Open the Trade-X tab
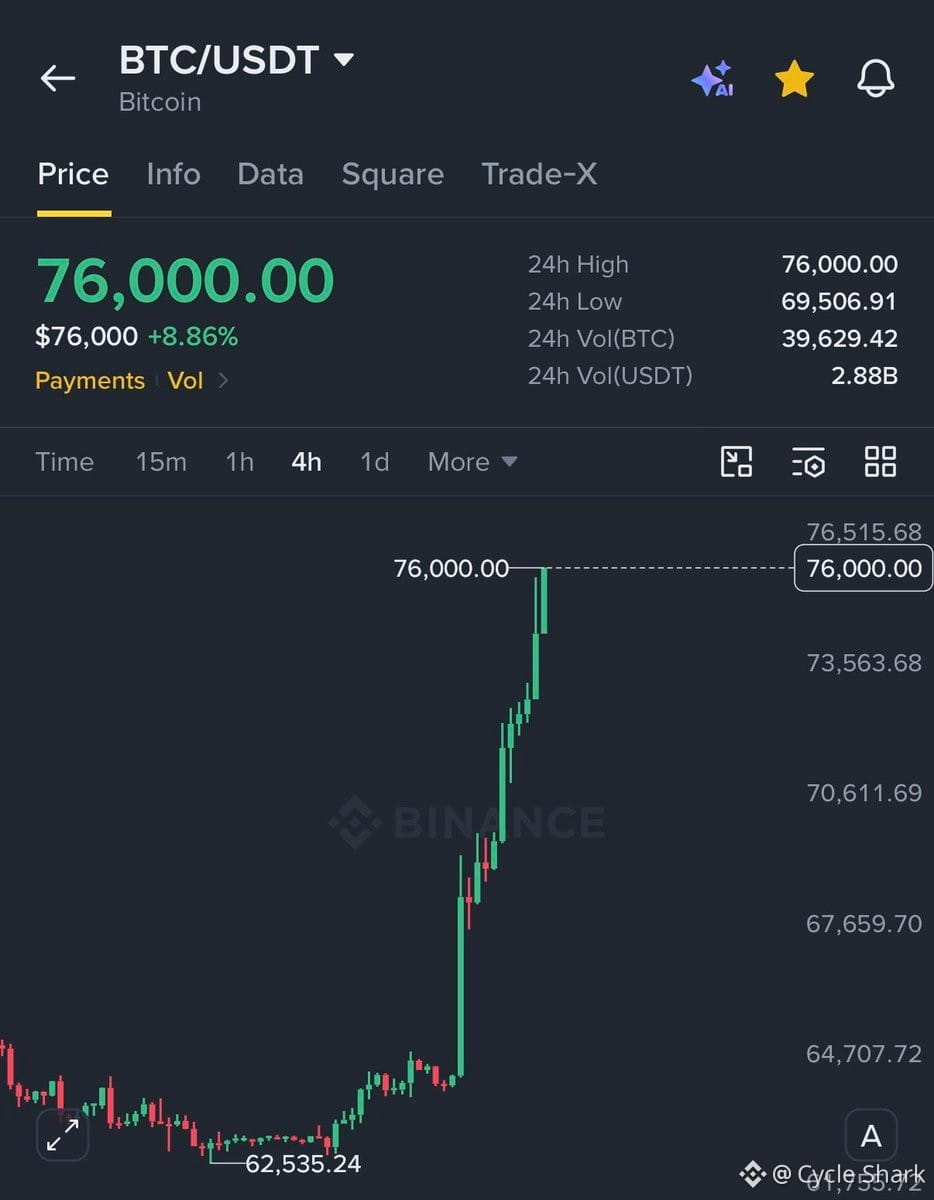Image resolution: width=934 pixels, height=1200 pixels. coord(539,174)
